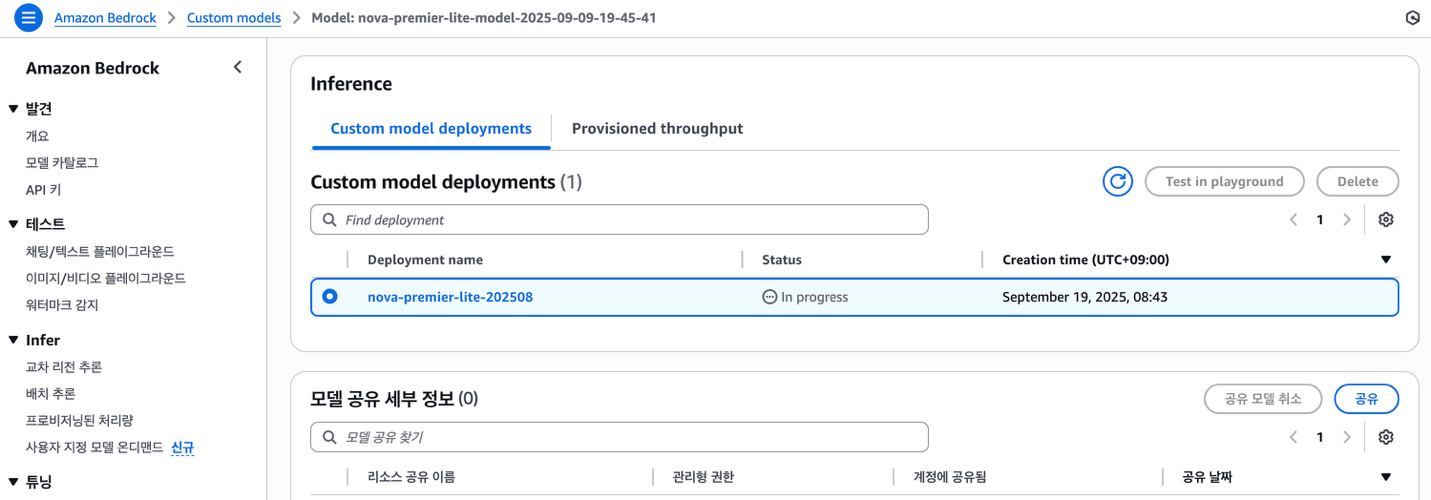
Task: Select Custom model deployments tab
Action: point(431,129)
